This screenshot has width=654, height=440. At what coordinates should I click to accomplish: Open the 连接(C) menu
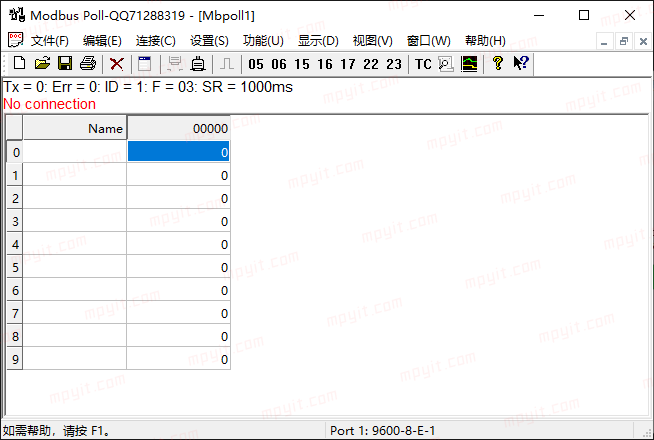tap(156, 41)
